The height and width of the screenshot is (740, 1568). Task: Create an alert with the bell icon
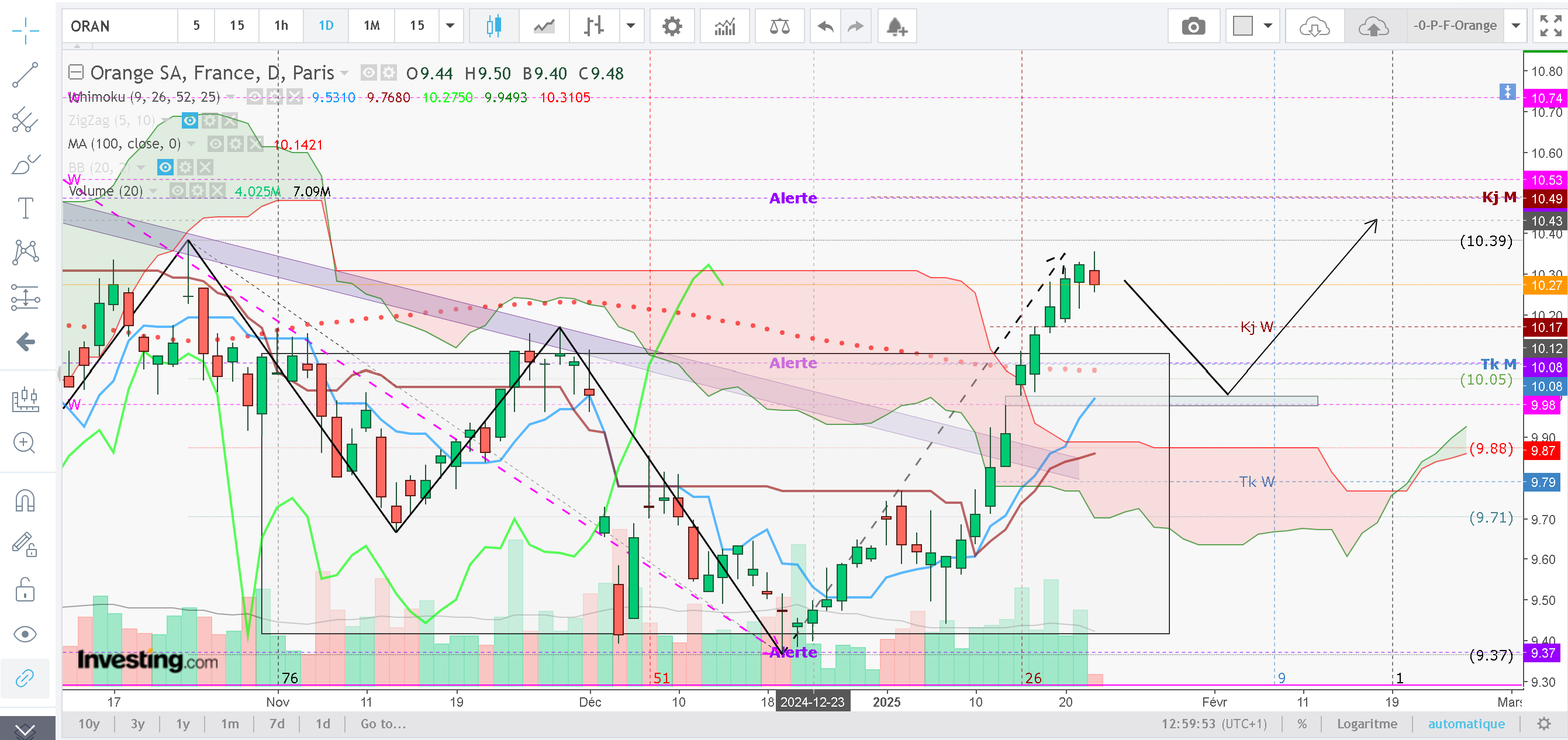pyautogui.click(x=897, y=26)
